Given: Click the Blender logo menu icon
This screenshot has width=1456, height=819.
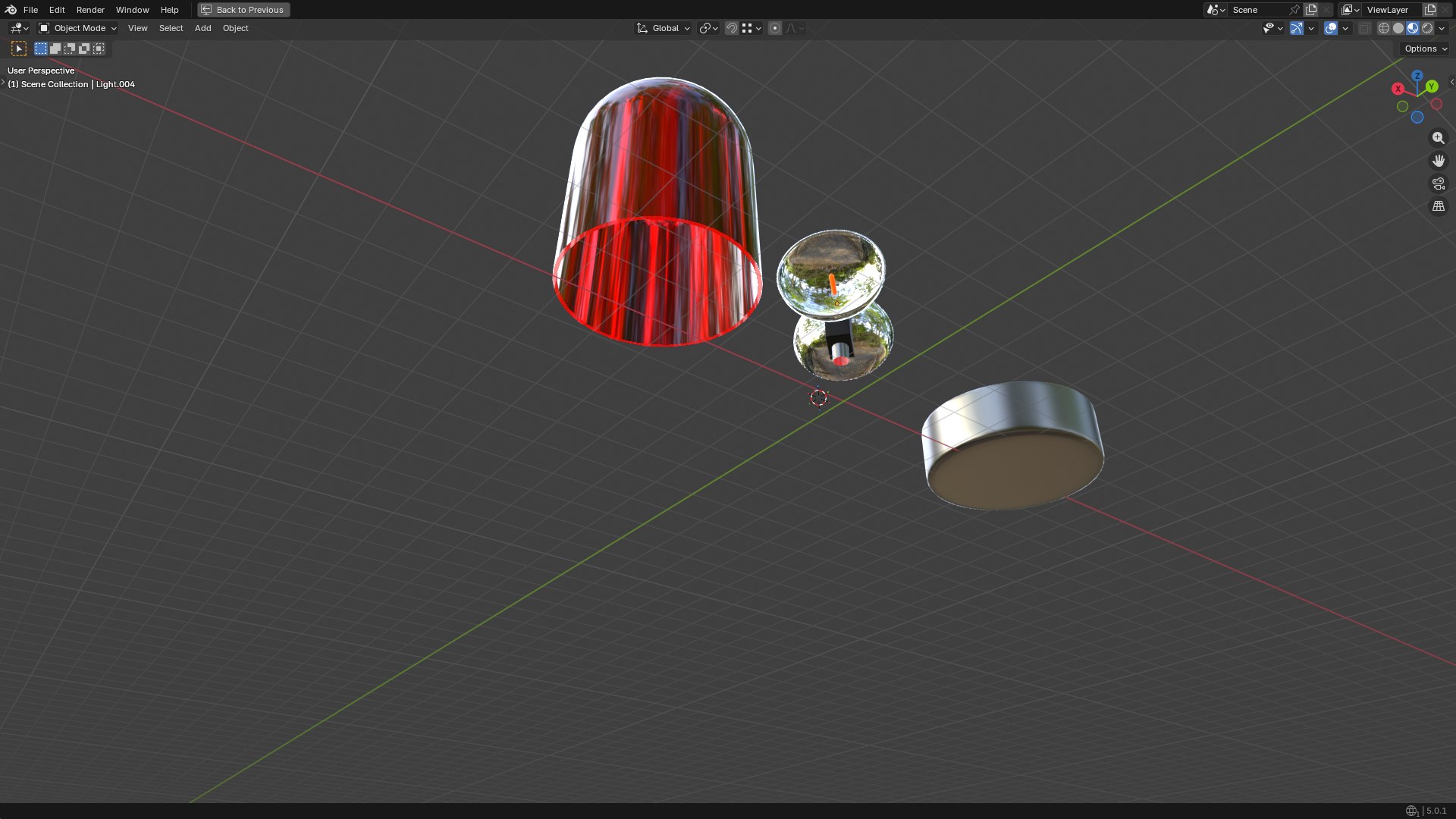Looking at the screenshot, I should point(11,10).
